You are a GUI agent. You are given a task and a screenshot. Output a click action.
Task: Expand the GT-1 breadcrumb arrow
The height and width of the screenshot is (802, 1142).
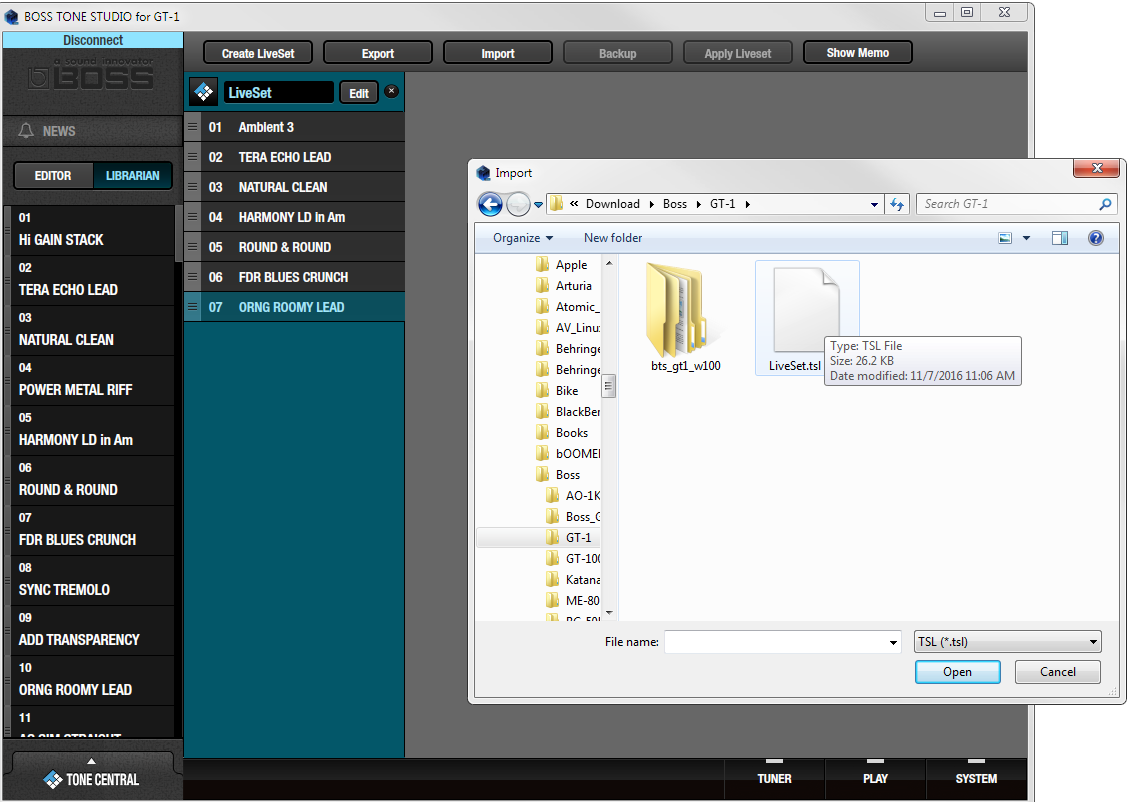click(747, 205)
